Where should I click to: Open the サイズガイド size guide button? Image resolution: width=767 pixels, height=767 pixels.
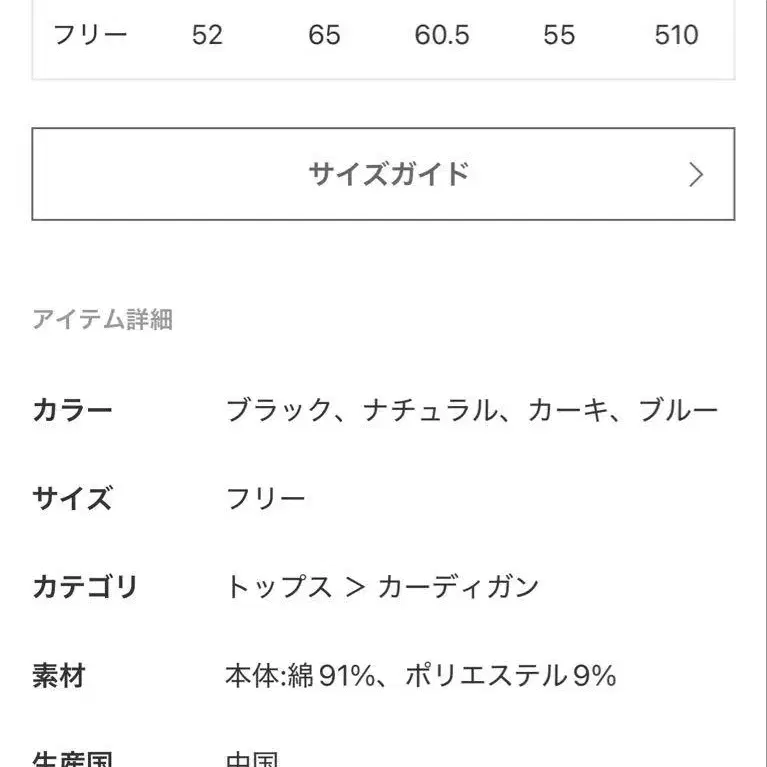(388, 174)
